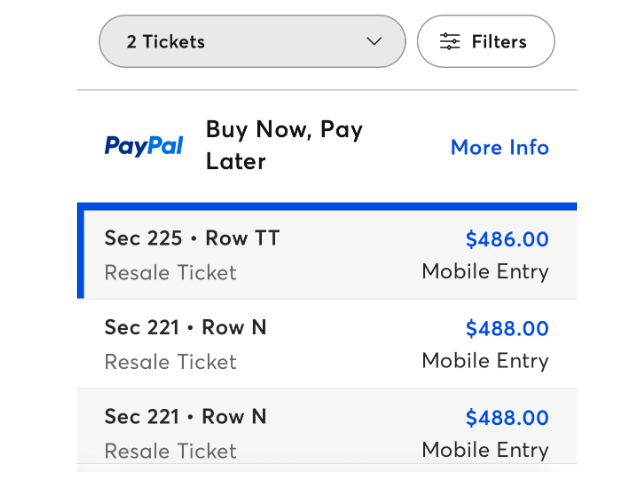Open the 2 Tickets quantity dropdown
The height and width of the screenshot is (498, 618).
point(250,42)
